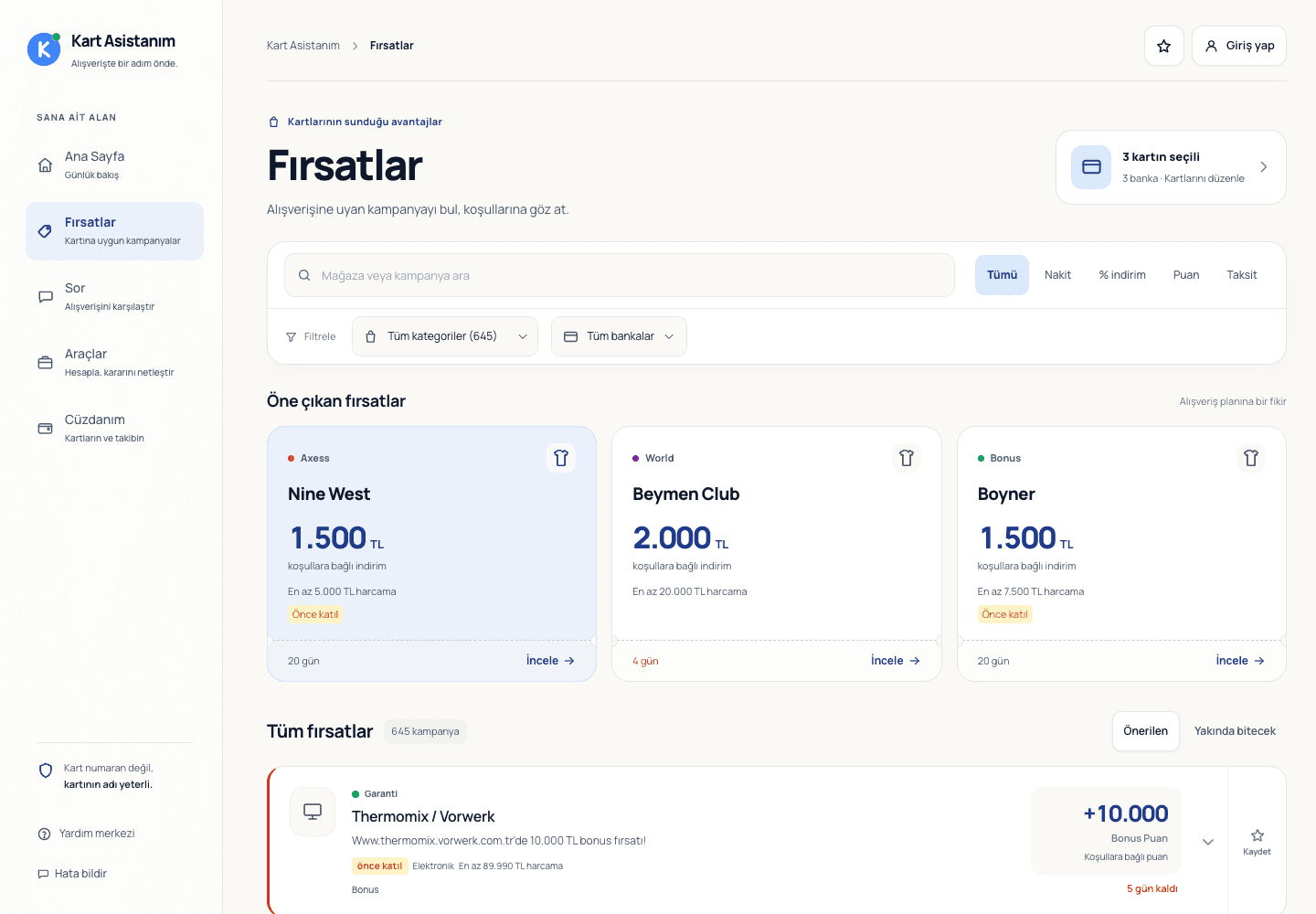Click the search magnifier icon
The height and width of the screenshot is (914, 1316).
[x=304, y=275]
